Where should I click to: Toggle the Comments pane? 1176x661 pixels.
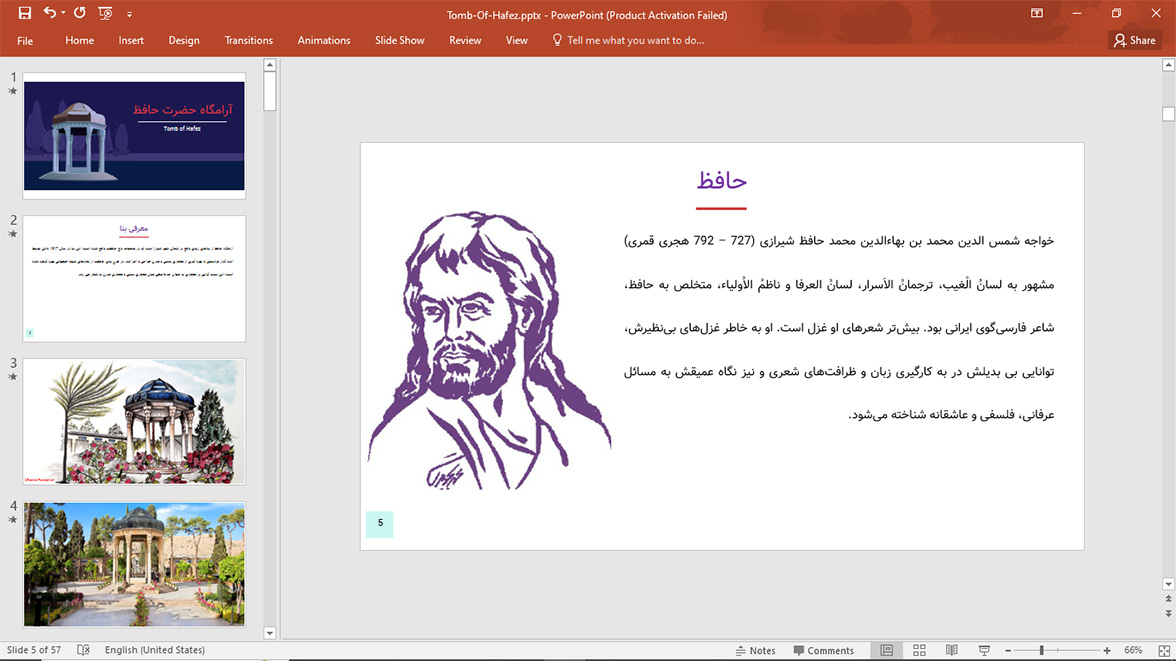click(824, 650)
